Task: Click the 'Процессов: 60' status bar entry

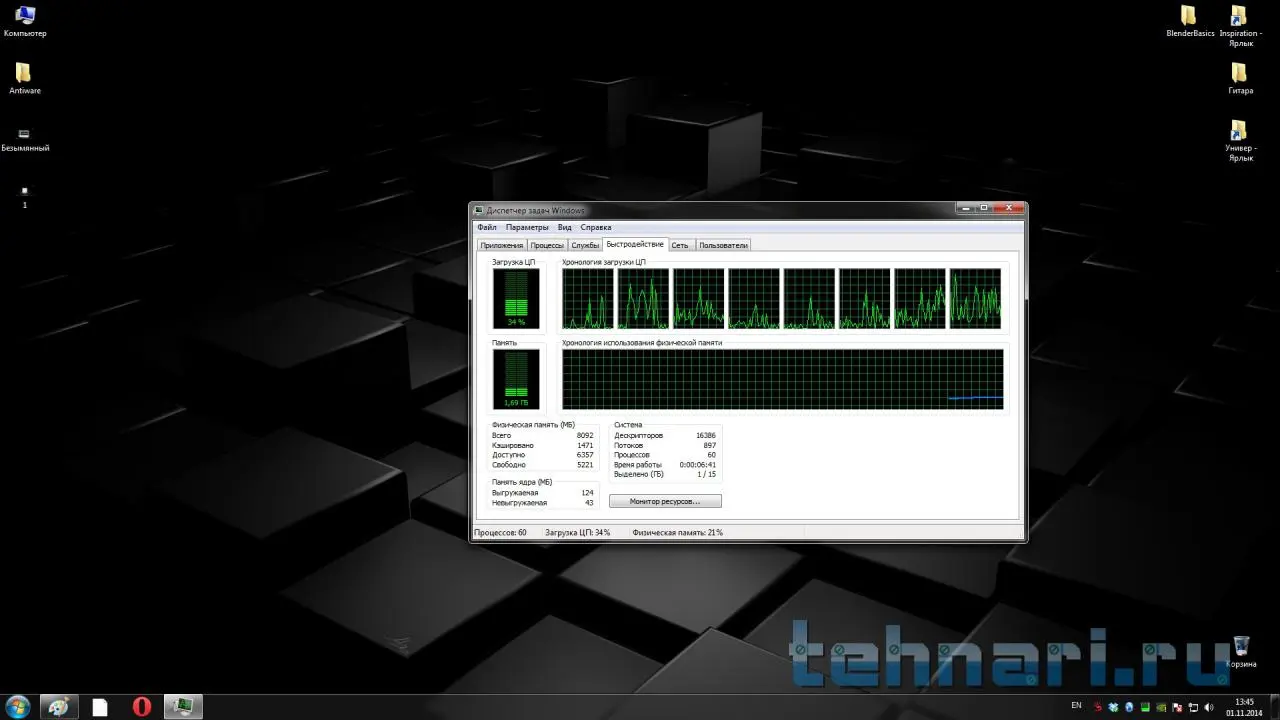Action: [501, 533]
